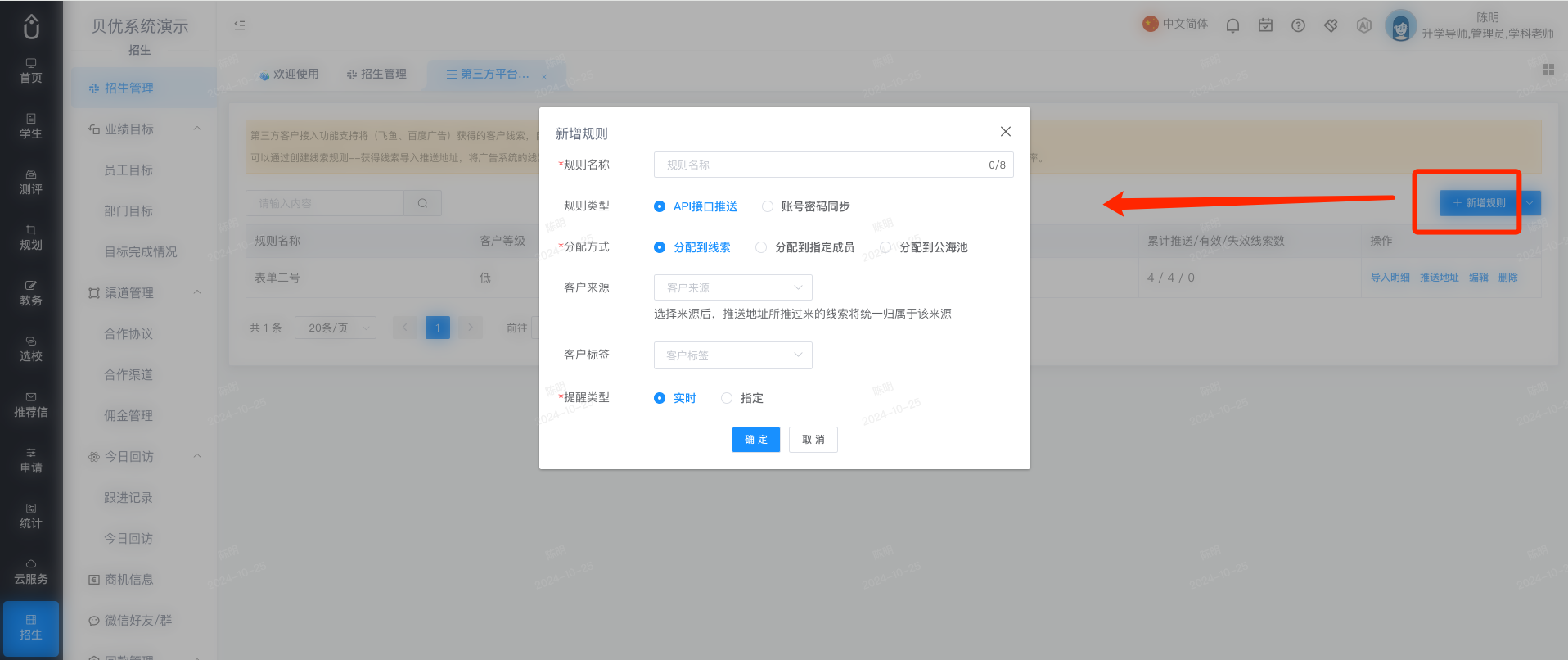Switch to the 欢迎使用 tab
Screen dimensions: 1568x660
[x=289, y=75]
